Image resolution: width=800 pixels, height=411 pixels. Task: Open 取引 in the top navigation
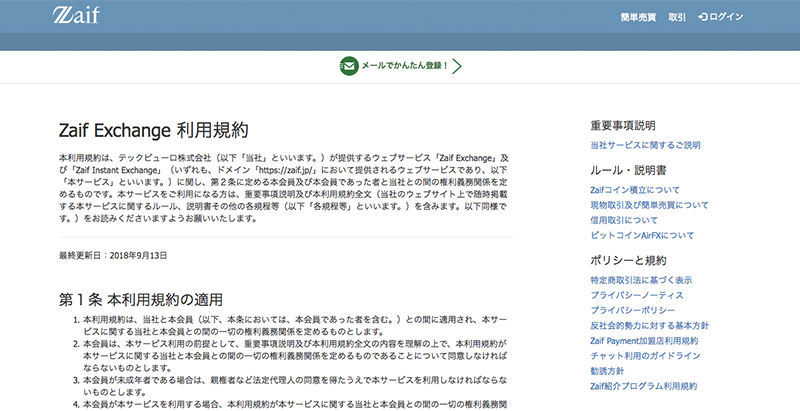677,17
